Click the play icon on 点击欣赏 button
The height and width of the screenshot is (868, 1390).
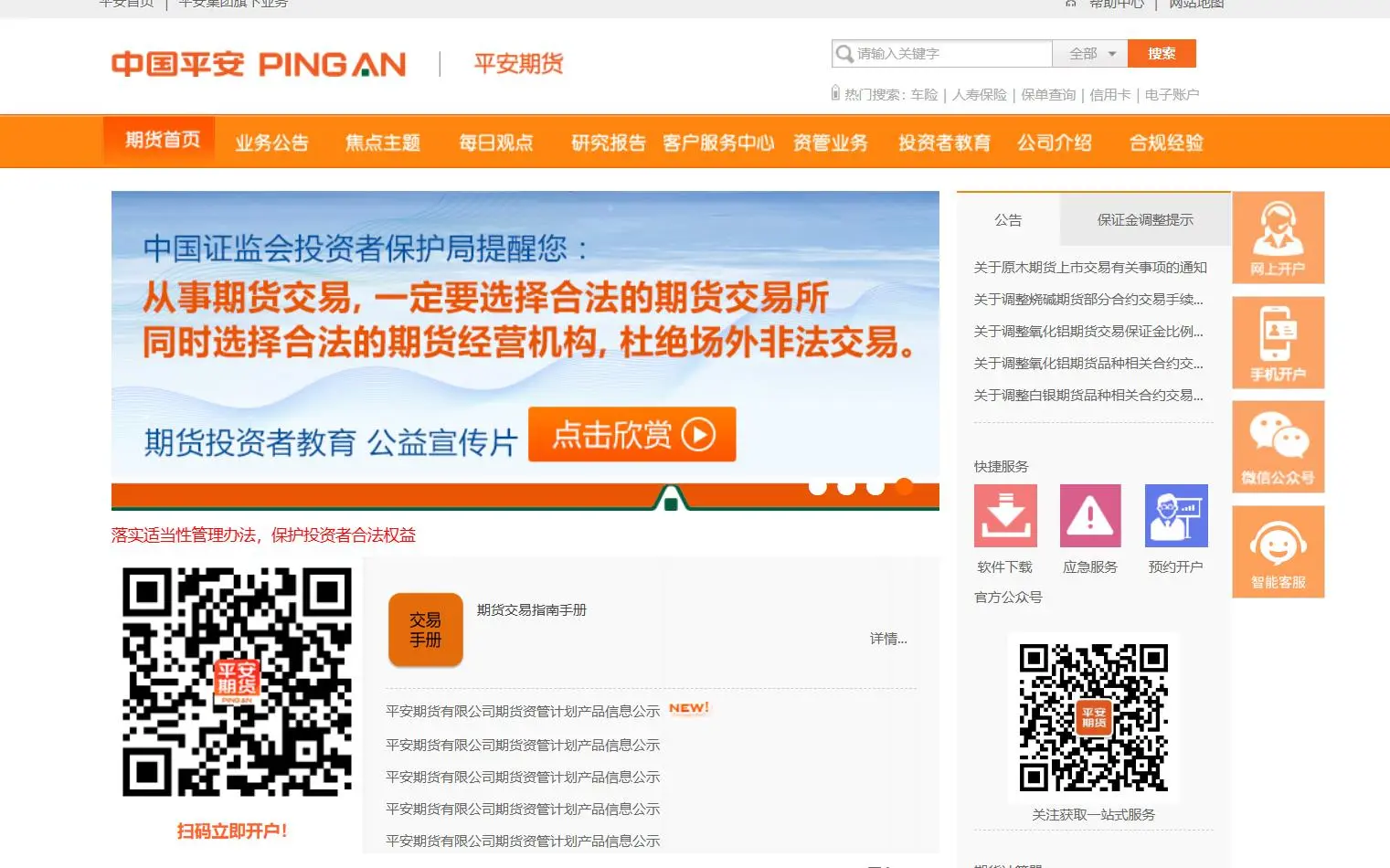[698, 434]
